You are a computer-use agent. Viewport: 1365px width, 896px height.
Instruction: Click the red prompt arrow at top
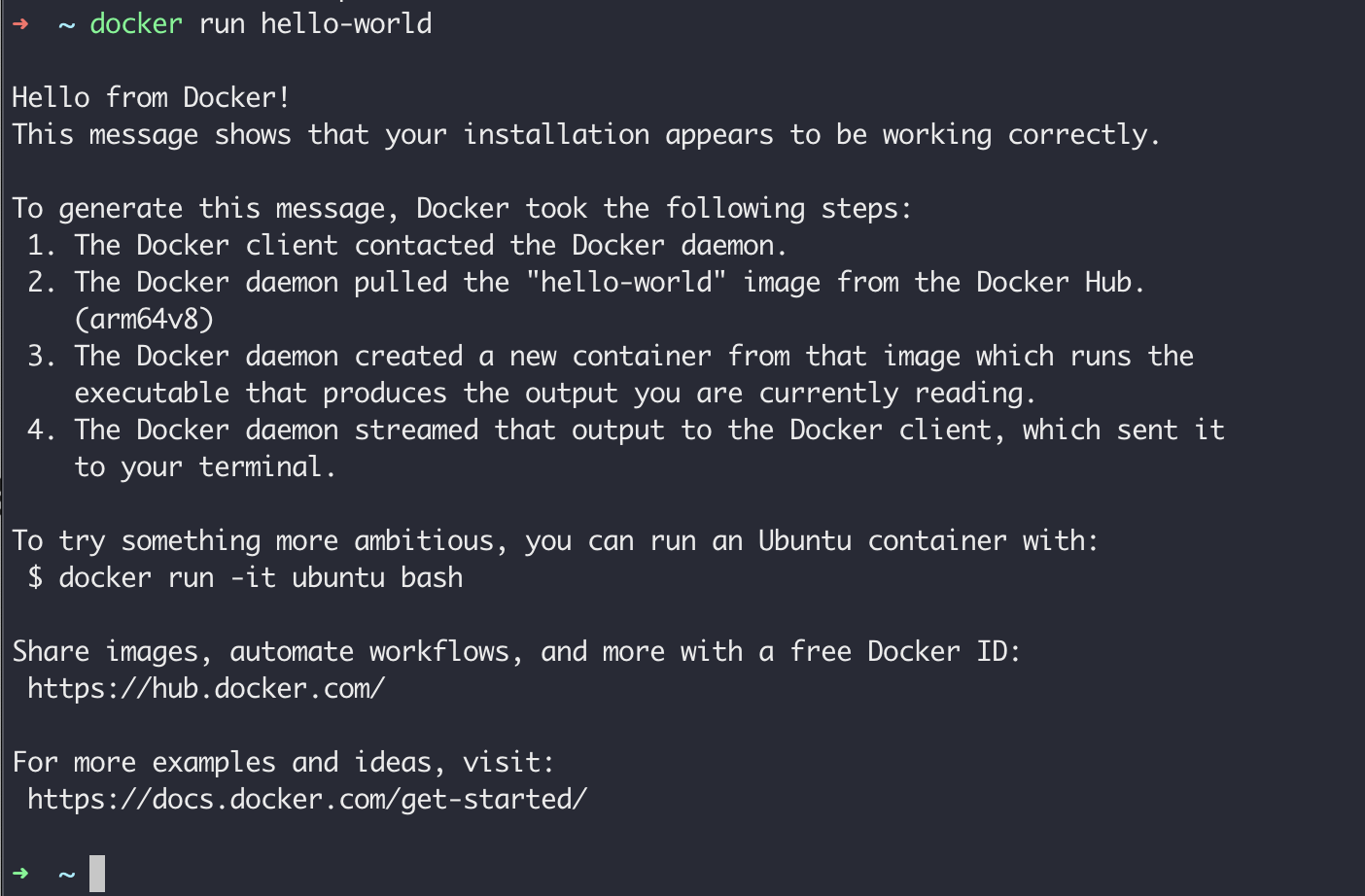[x=20, y=24]
